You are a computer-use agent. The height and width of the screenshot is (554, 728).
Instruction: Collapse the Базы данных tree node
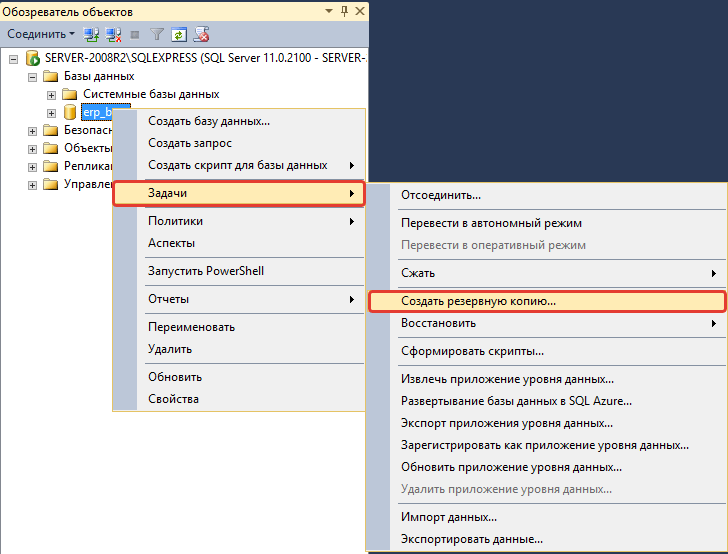33,76
